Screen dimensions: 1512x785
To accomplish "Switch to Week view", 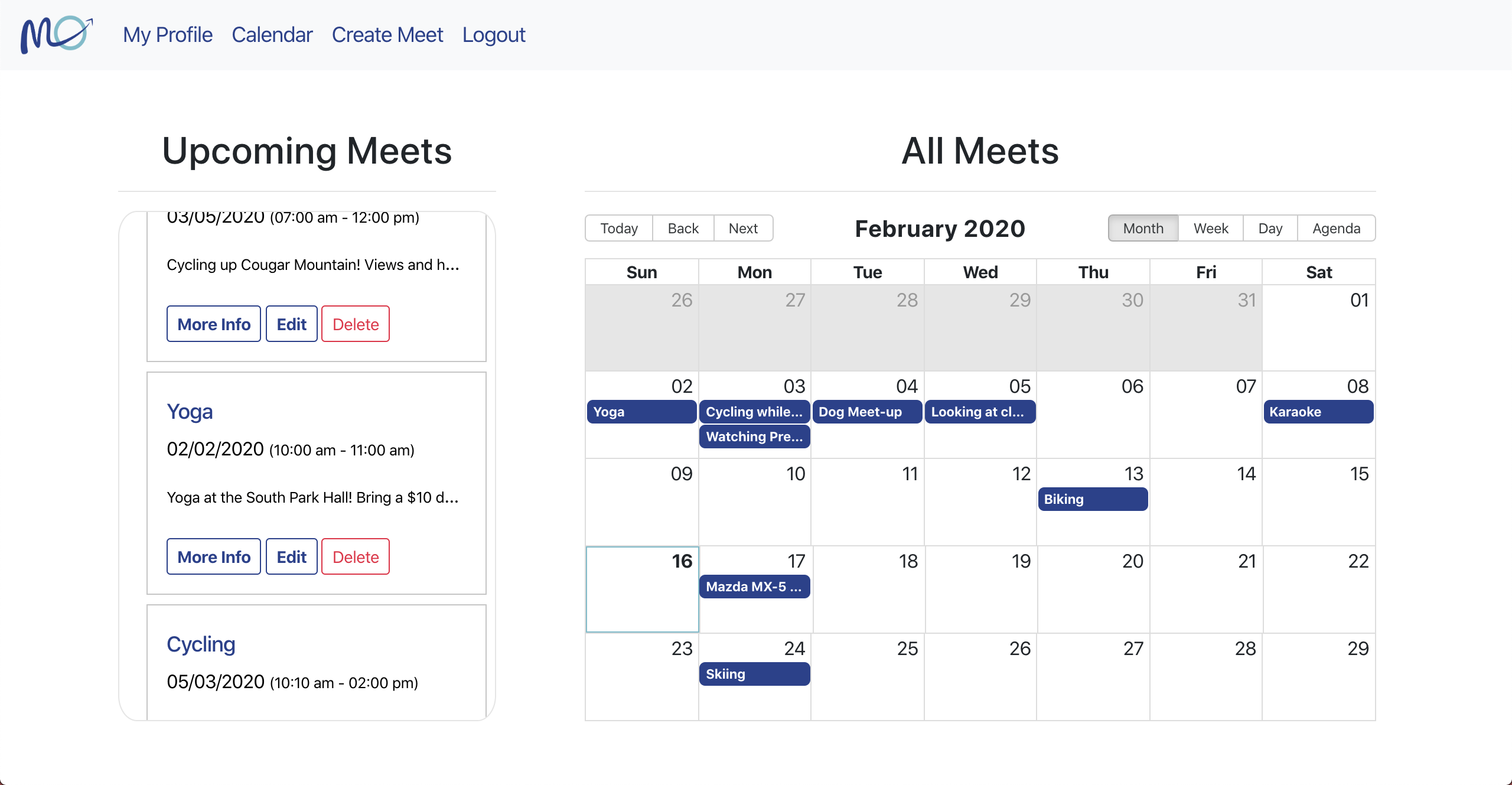I will pos(1210,228).
